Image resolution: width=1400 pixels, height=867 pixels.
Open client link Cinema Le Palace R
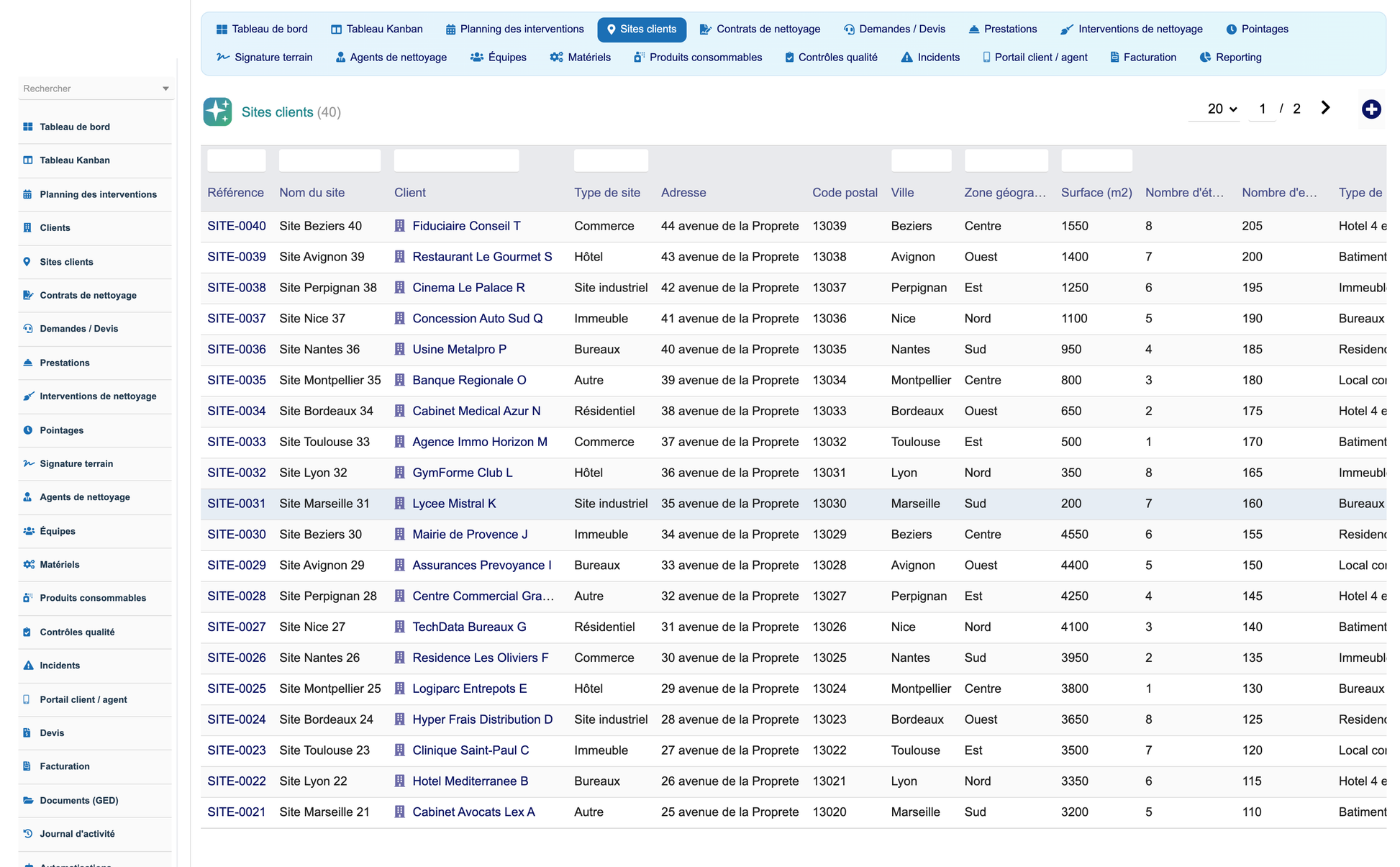[x=468, y=288]
